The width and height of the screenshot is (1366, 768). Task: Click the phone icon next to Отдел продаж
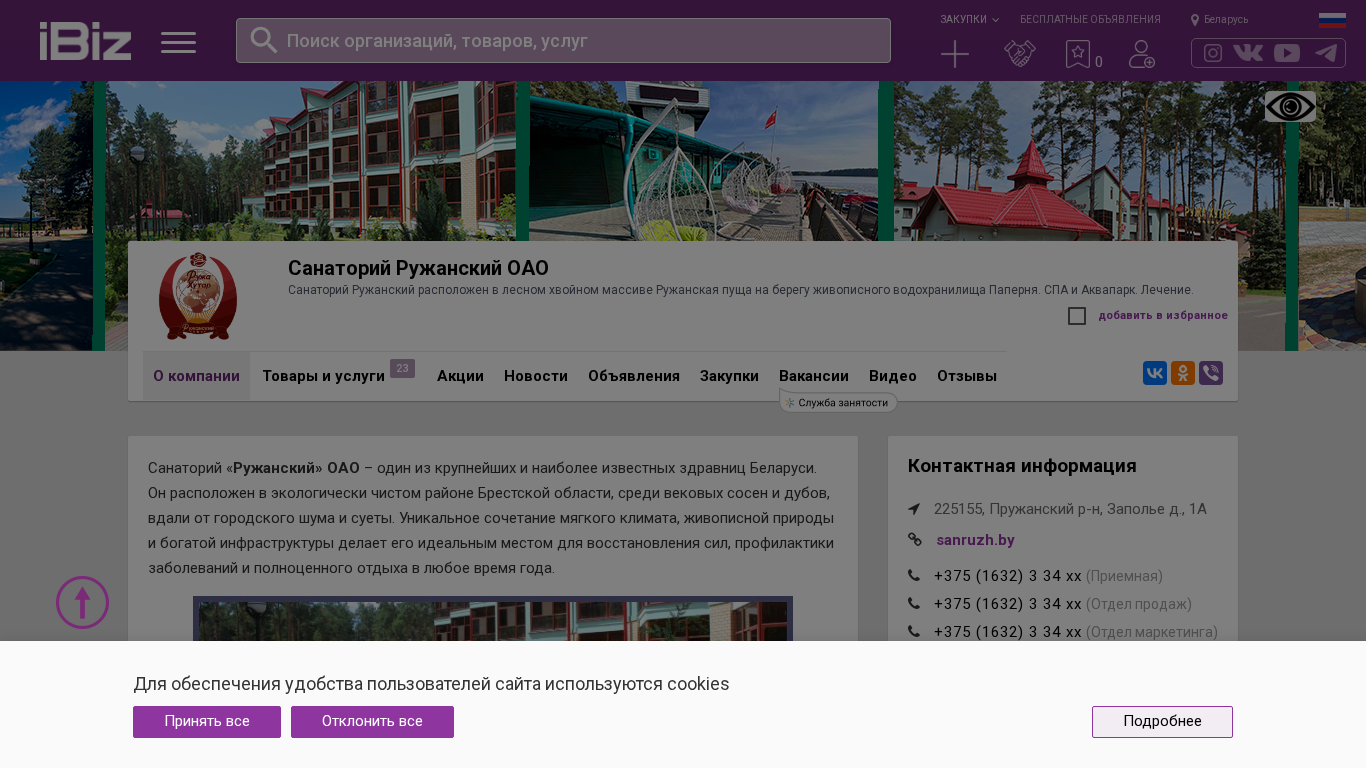pos(914,604)
